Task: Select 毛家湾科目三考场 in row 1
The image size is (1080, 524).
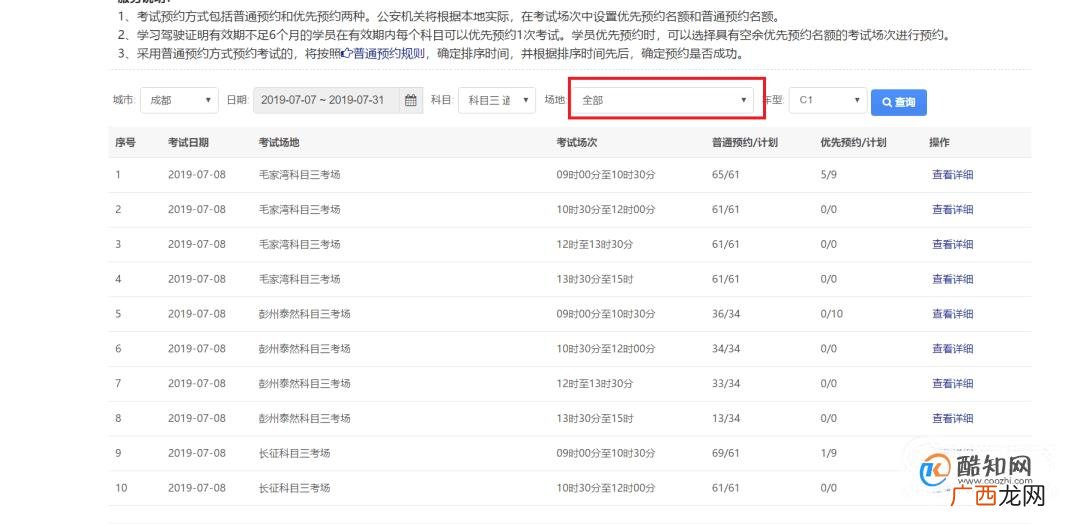Action: click(x=299, y=175)
